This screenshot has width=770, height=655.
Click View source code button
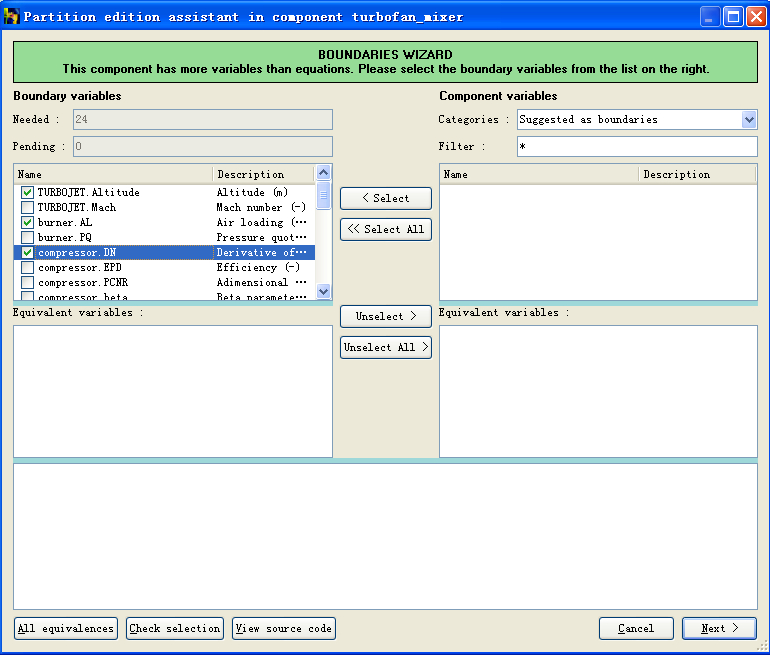284,628
